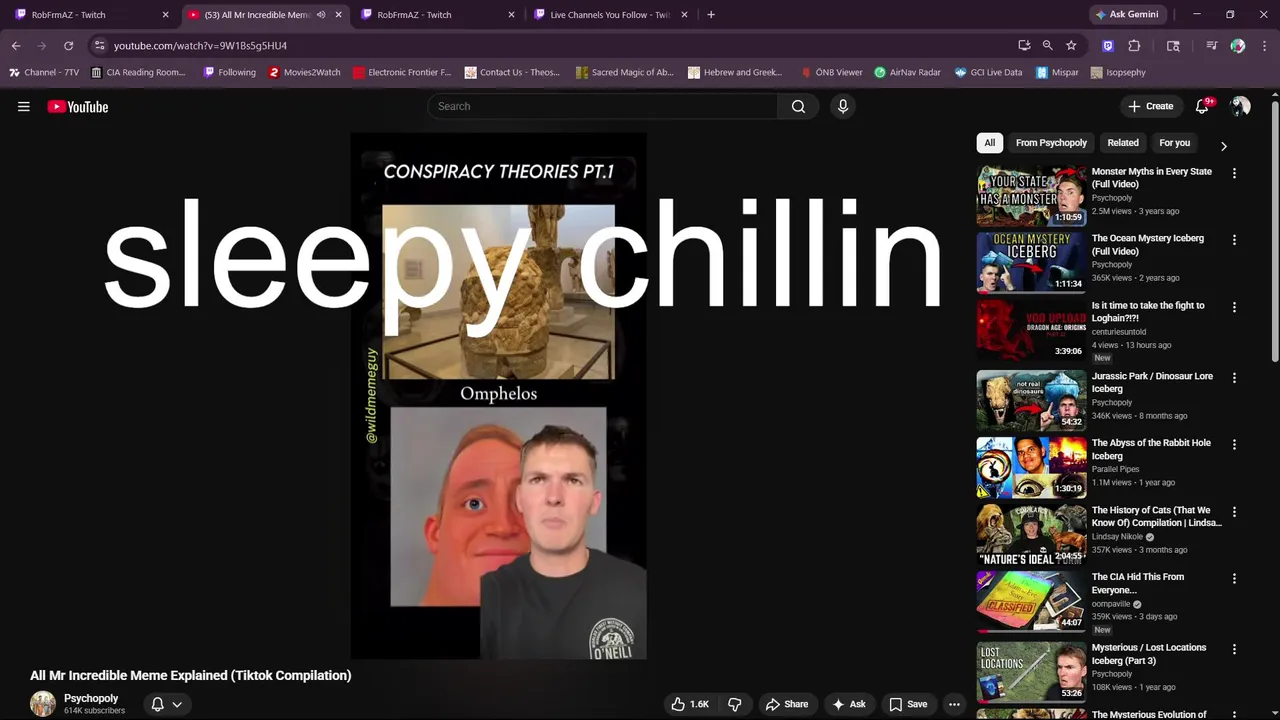Open options for CIA Hid This video
The height and width of the screenshot is (720, 1280).
coord(1234,578)
